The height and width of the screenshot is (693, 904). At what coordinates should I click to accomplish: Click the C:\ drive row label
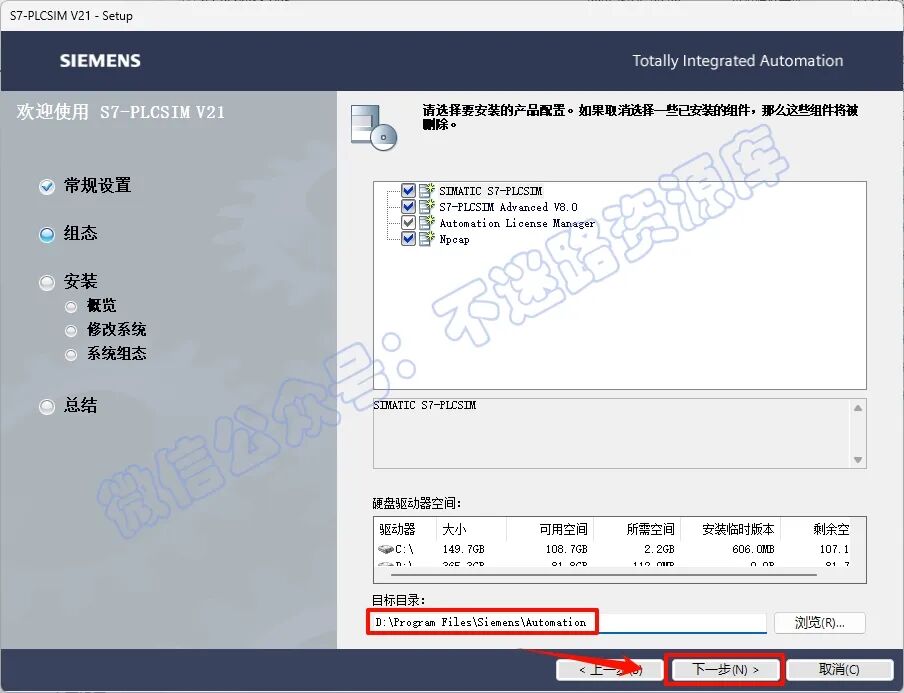(x=404, y=549)
